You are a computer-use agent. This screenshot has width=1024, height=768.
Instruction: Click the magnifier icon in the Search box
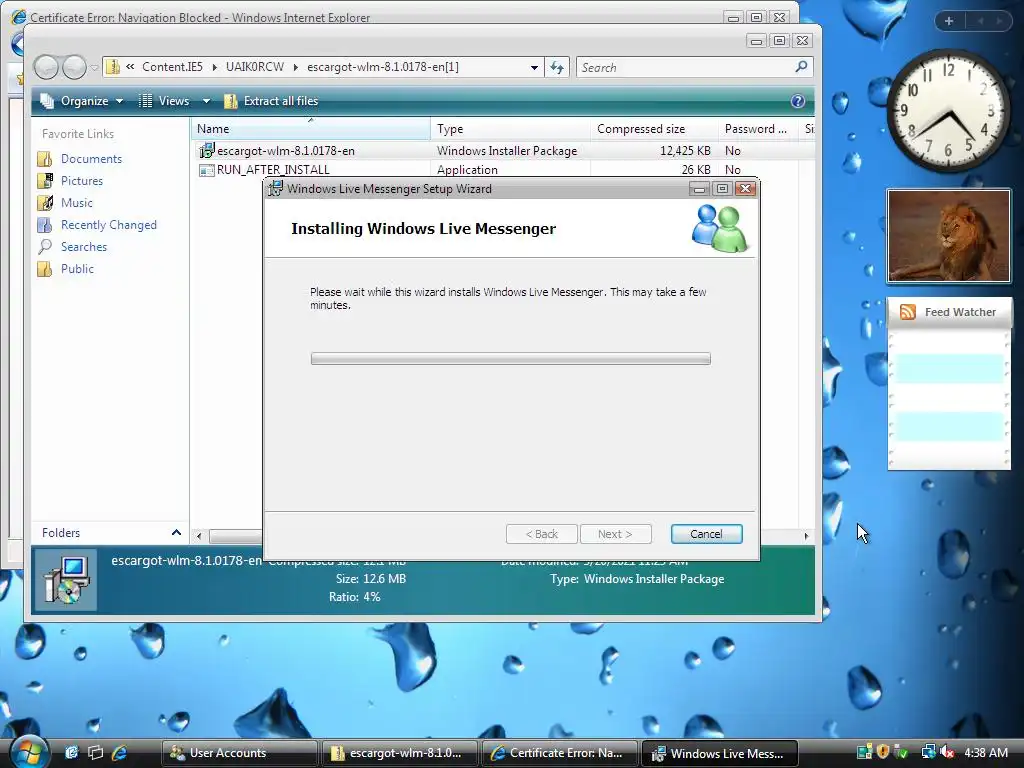click(x=801, y=67)
